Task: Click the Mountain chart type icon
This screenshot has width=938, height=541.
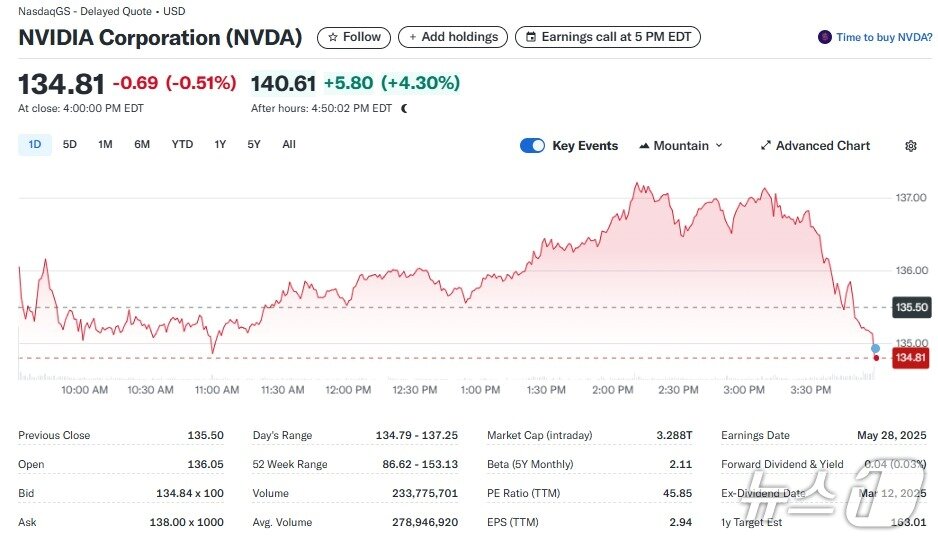Action: [643, 146]
